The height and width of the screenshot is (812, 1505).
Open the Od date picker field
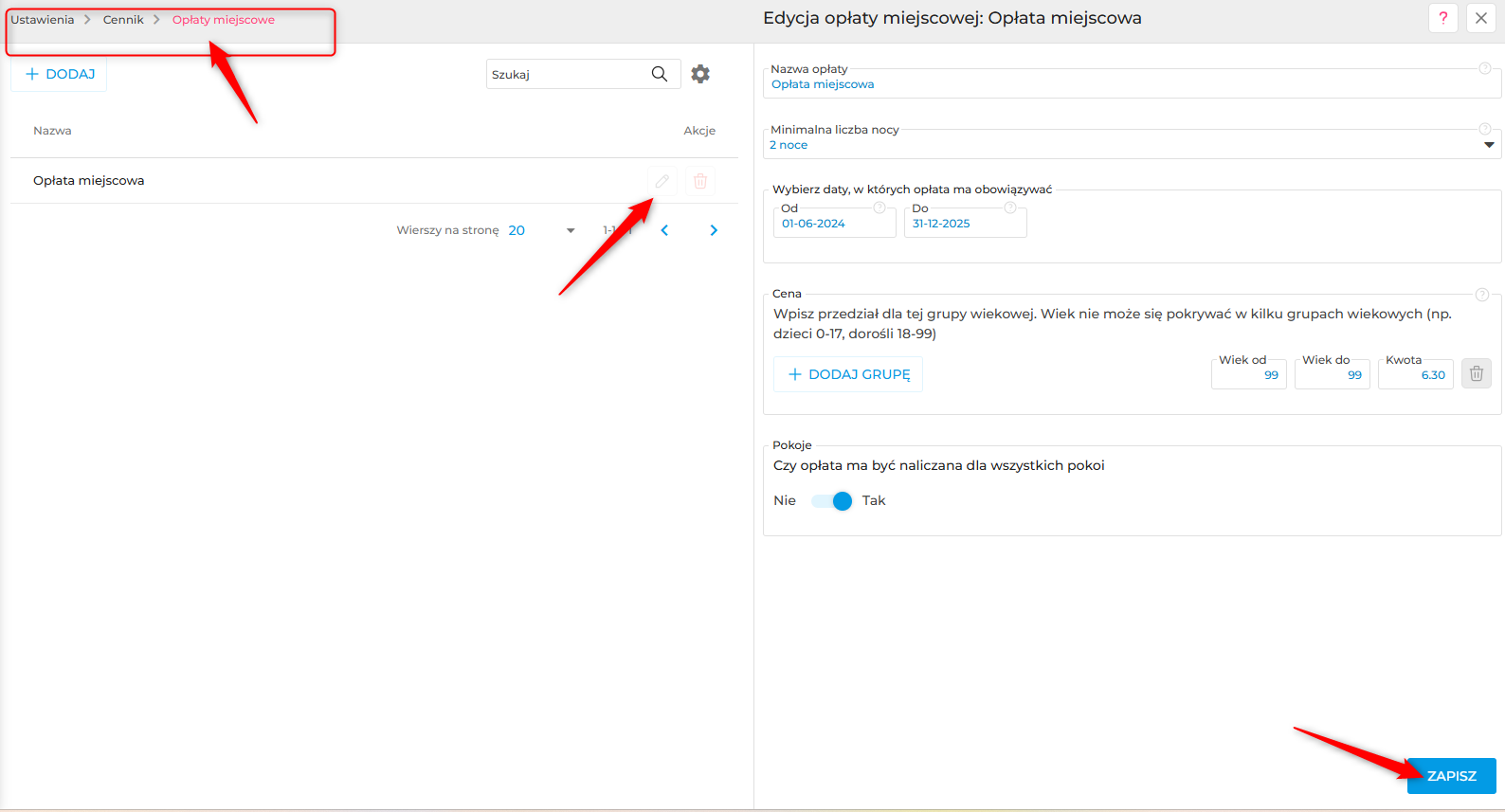coord(835,223)
